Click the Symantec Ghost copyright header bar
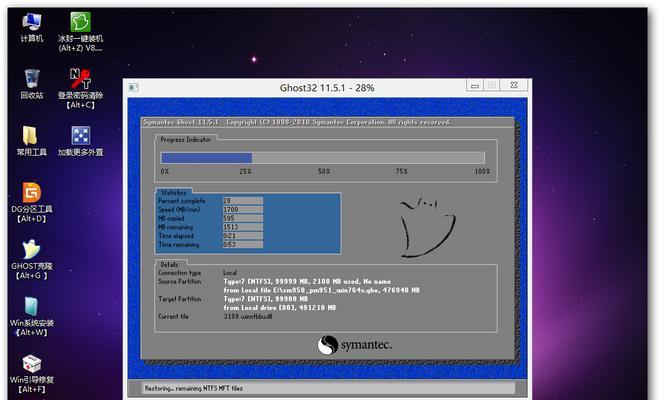The image size is (660, 400). pyautogui.click(x=327, y=122)
